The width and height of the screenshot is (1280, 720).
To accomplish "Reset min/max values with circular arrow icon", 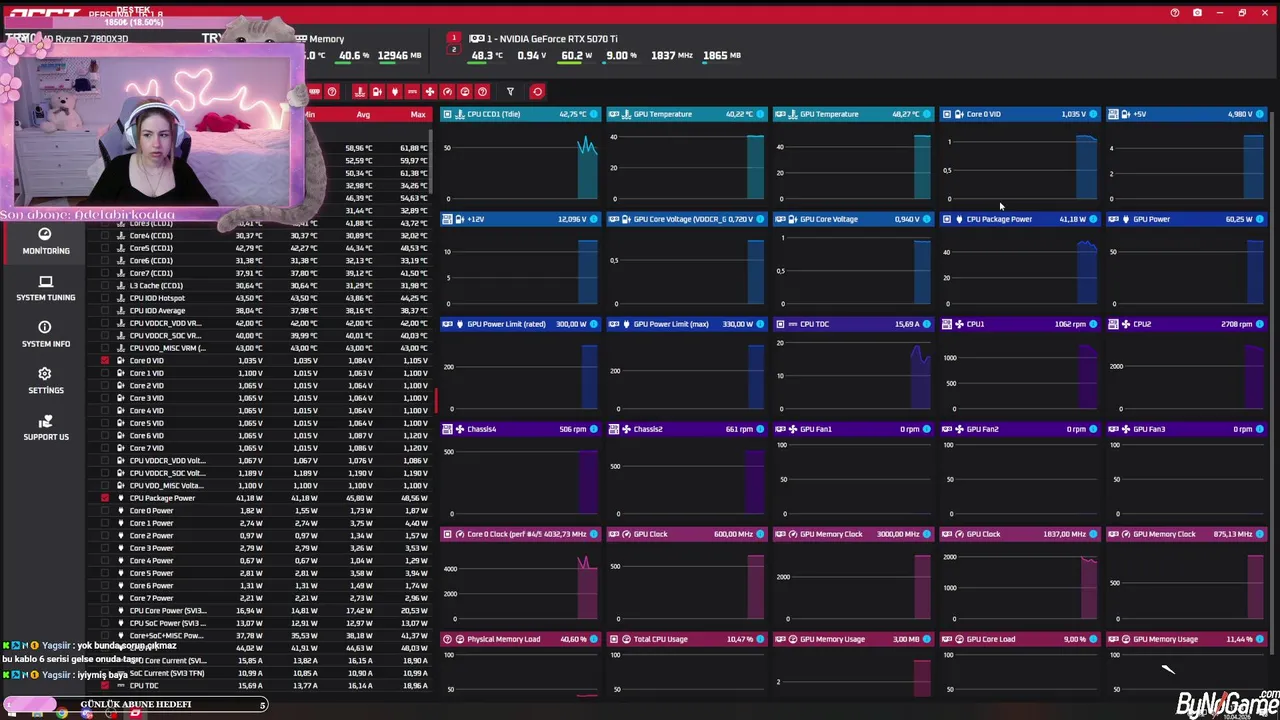I will [x=537, y=92].
